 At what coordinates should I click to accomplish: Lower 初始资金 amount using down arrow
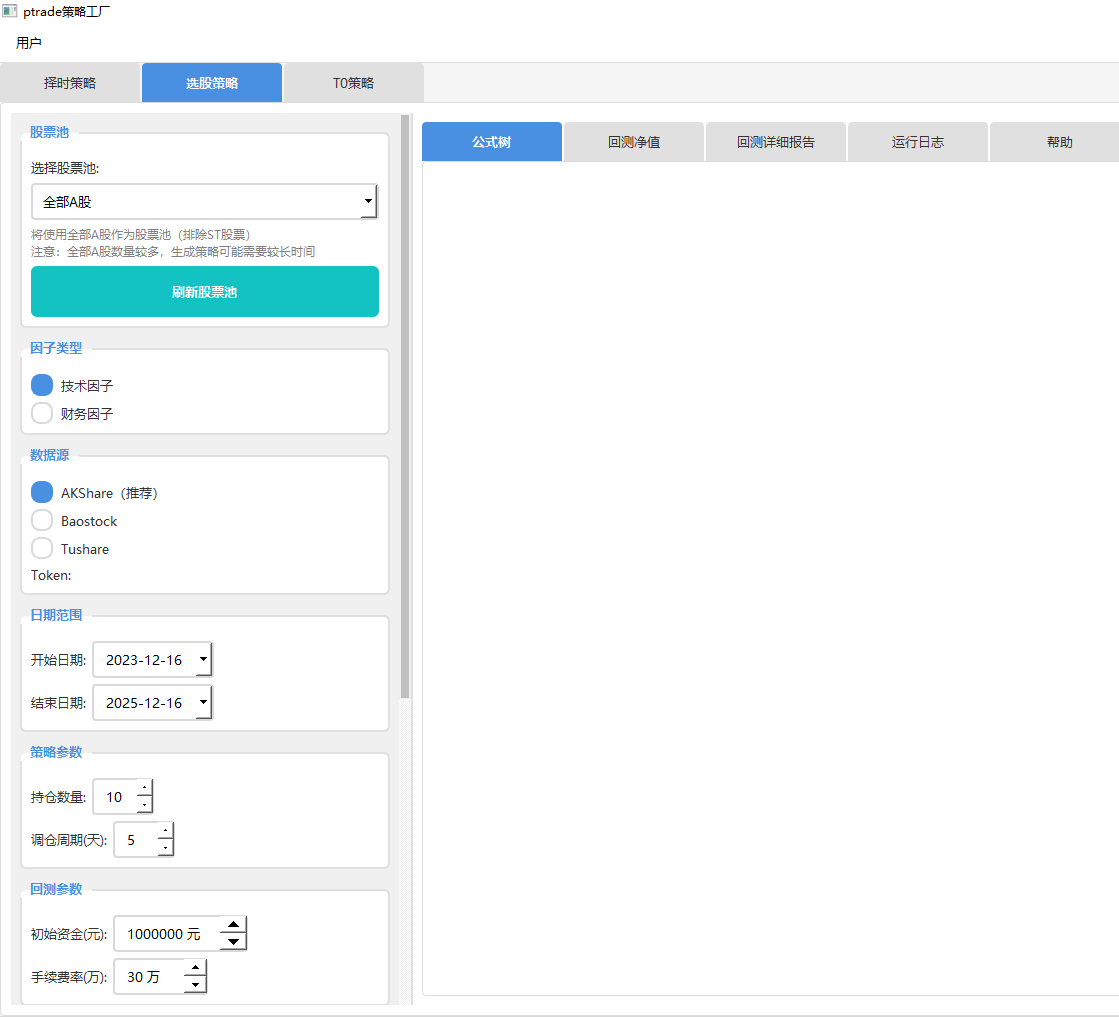(233, 942)
